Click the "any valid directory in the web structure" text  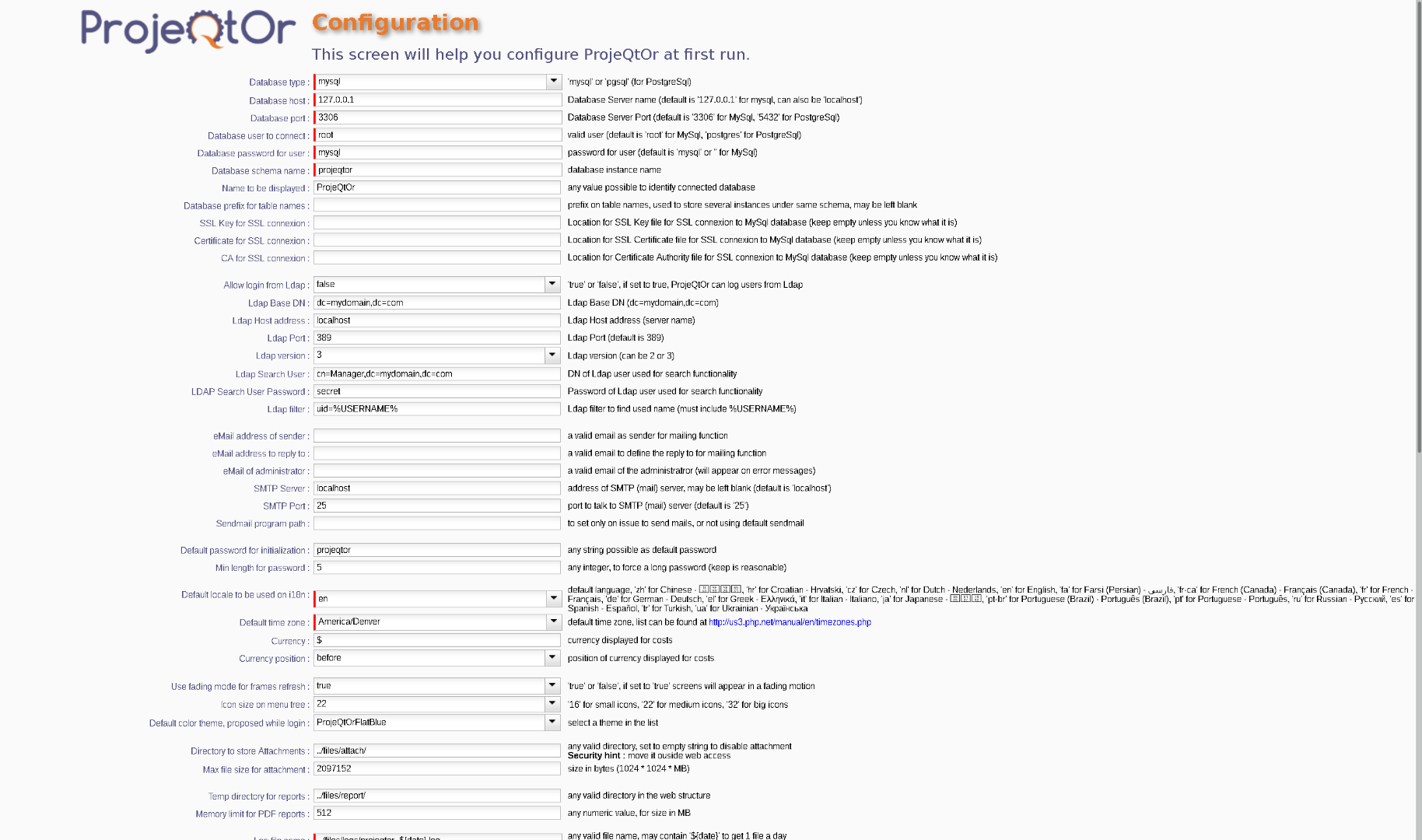pos(639,796)
